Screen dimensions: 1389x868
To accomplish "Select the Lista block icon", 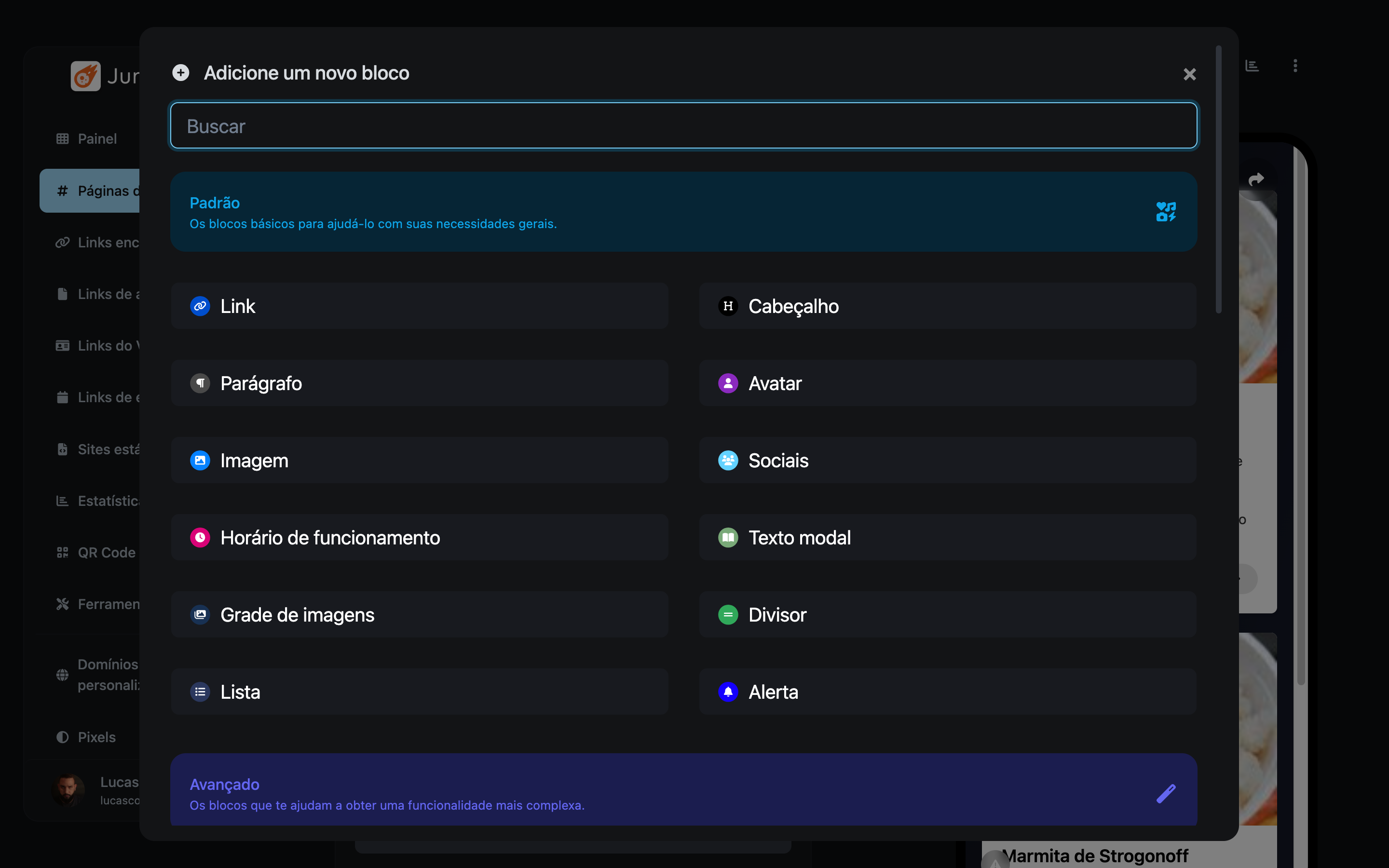I will [x=200, y=692].
